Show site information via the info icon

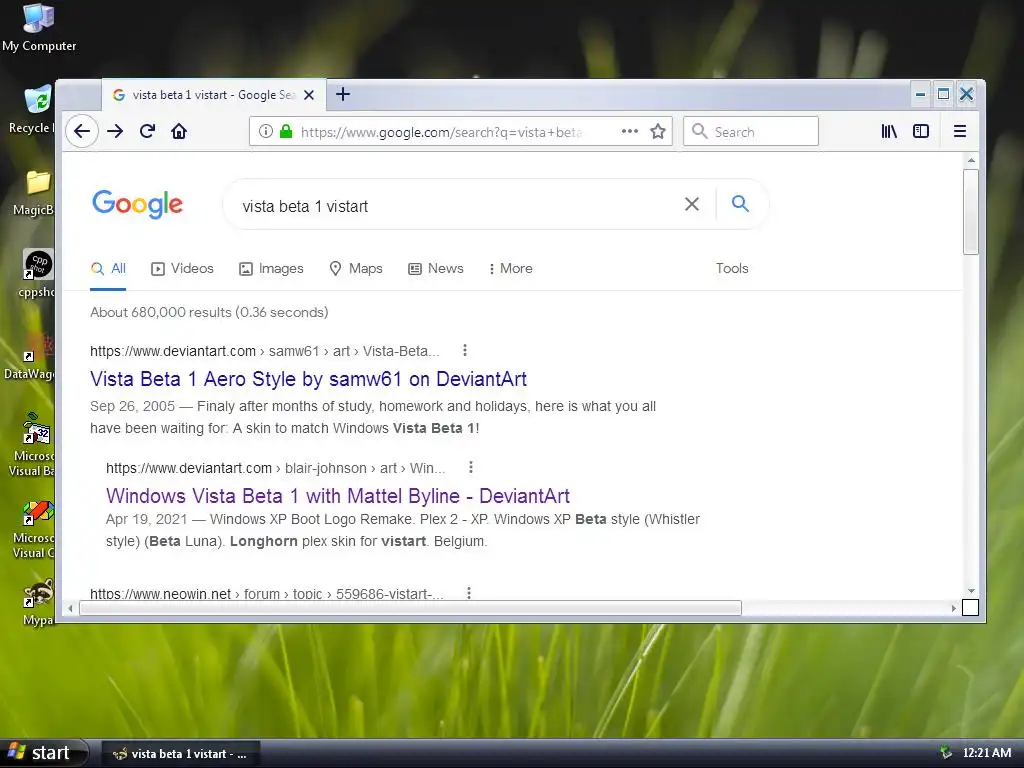[x=266, y=131]
